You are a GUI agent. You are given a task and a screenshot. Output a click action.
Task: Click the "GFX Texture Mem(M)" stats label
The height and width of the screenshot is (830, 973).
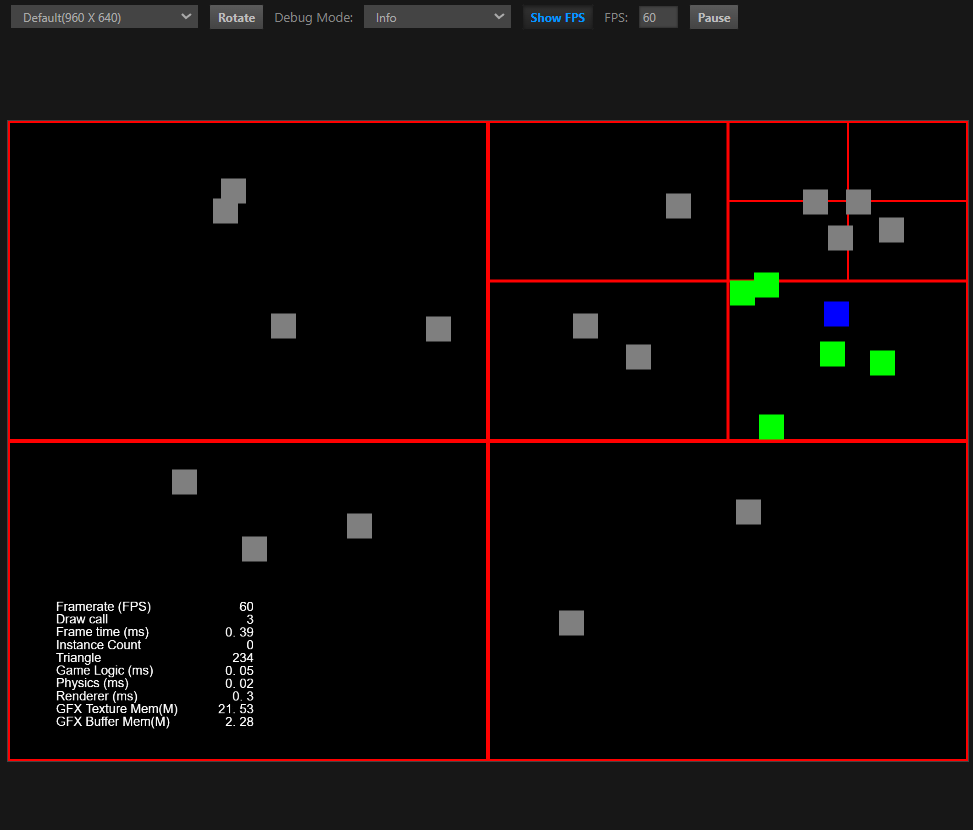[x=117, y=708]
